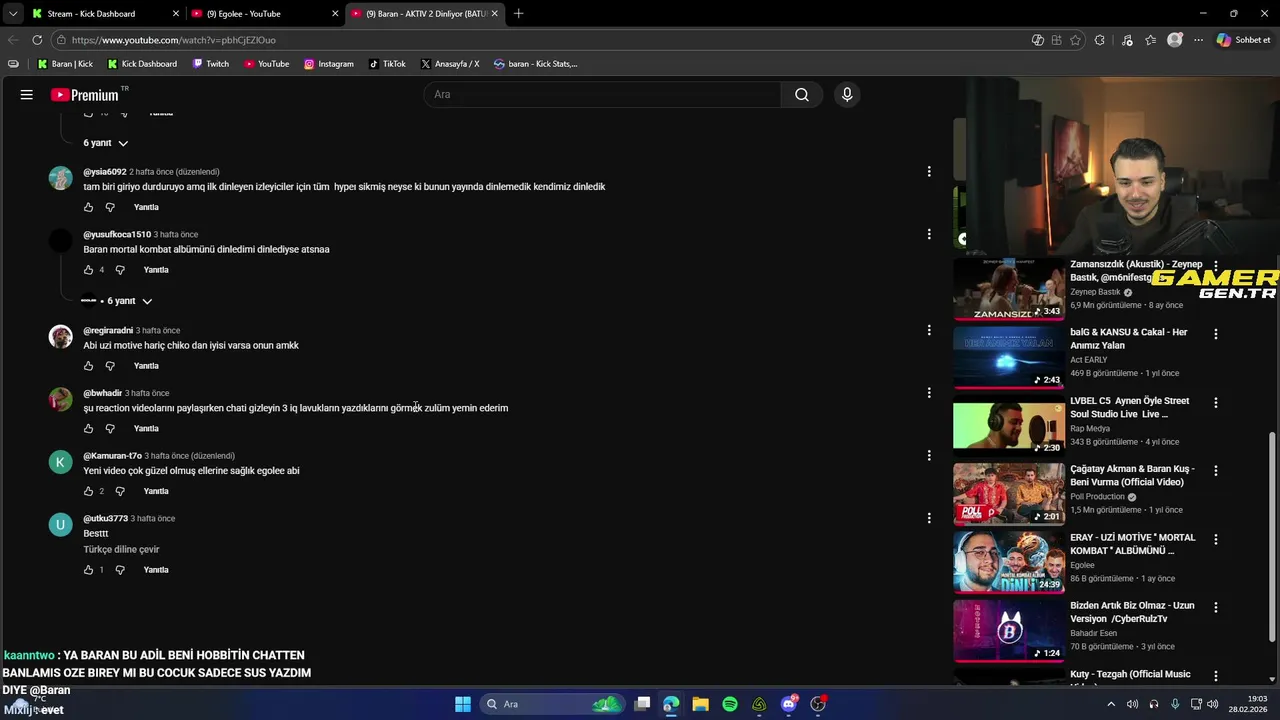Start voice search with the microphone
The height and width of the screenshot is (720, 1280).
(847, 95)
